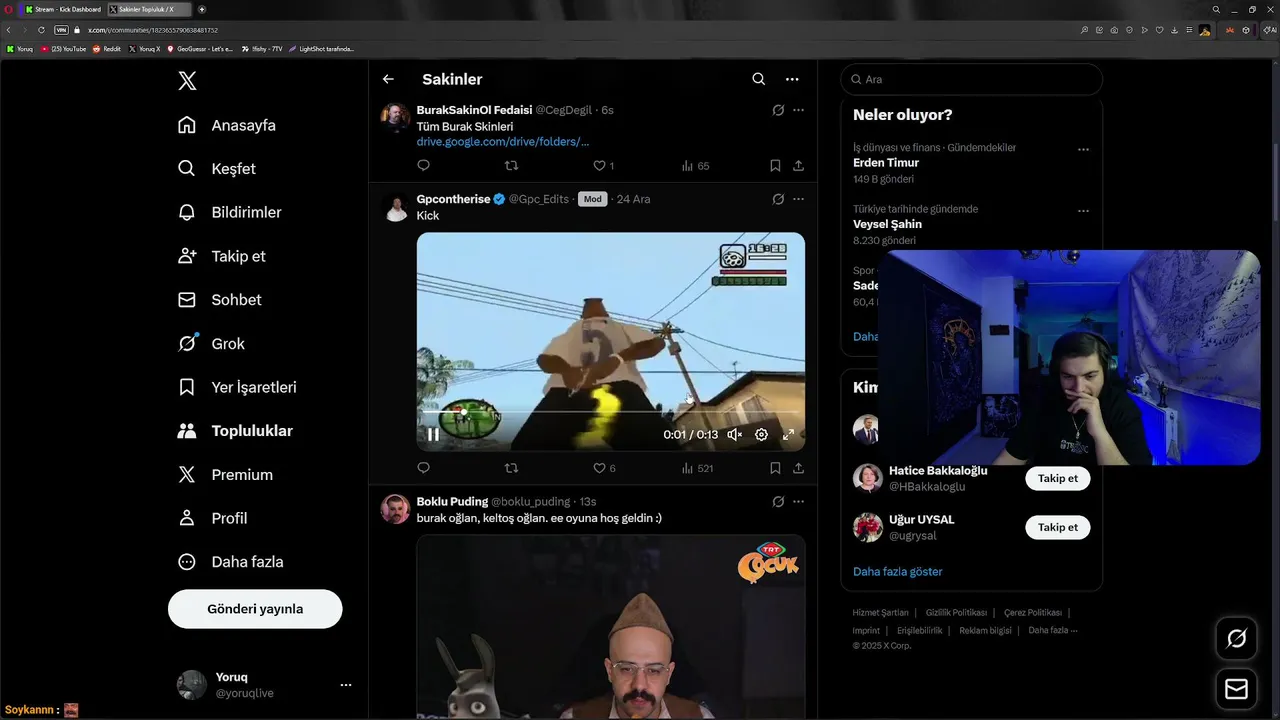Select Topluluklar in the sidebar

point(236,431)
